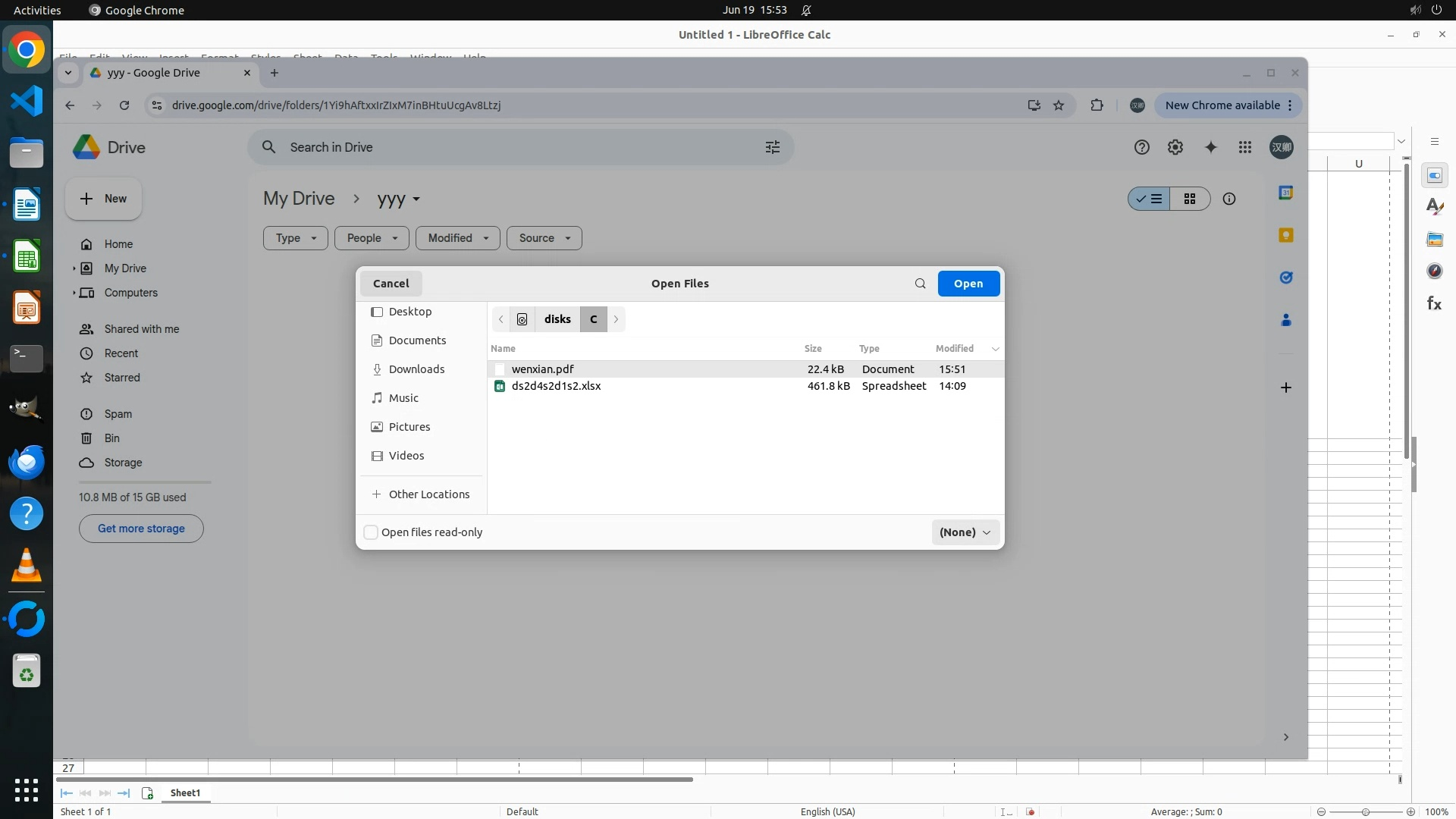Image resolution: width=1456 pixels, height=819 pixels.
Task: Show details info icon in Drive
Action: (1229, 199)
